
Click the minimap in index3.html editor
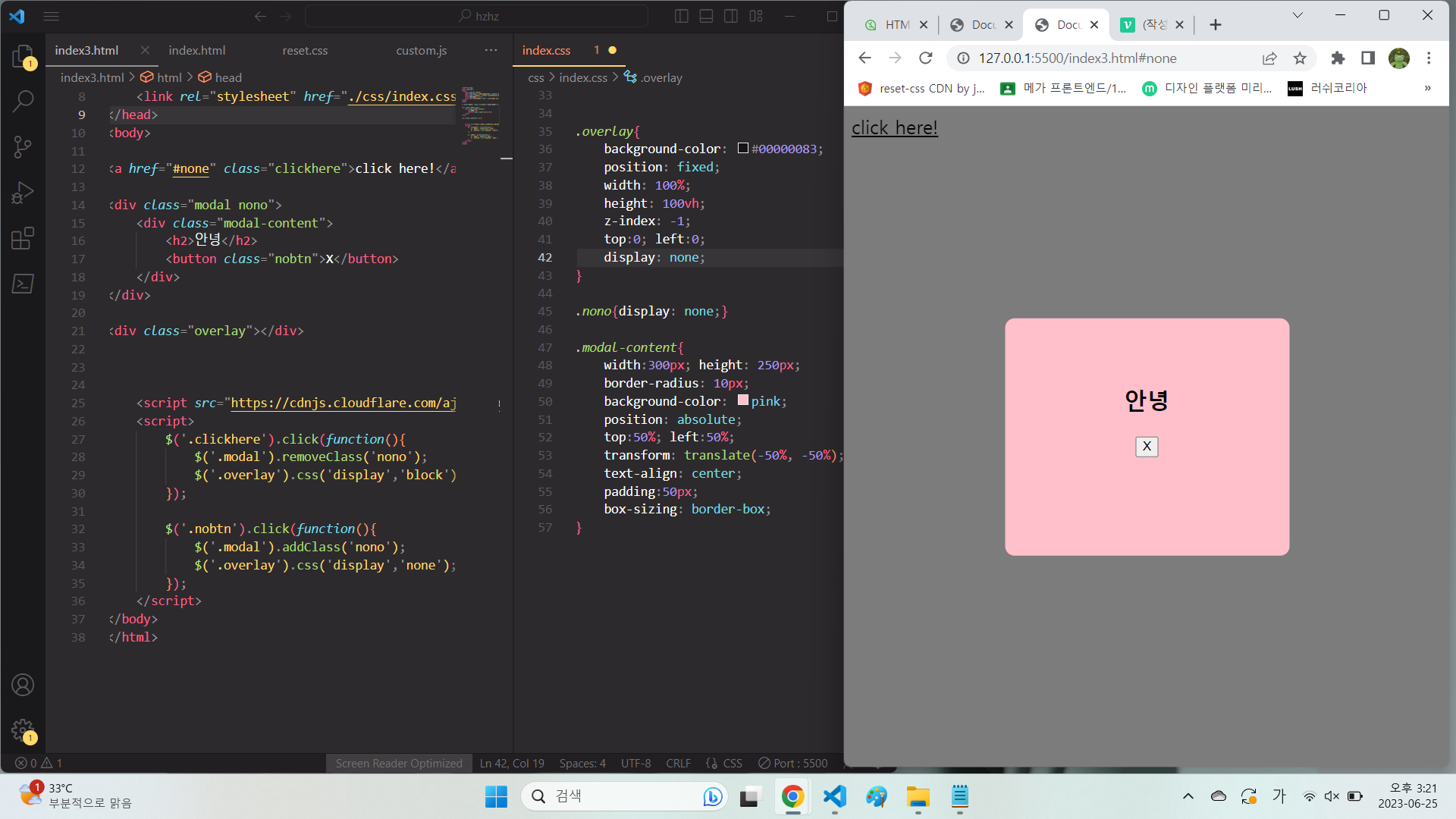point(481,115)
